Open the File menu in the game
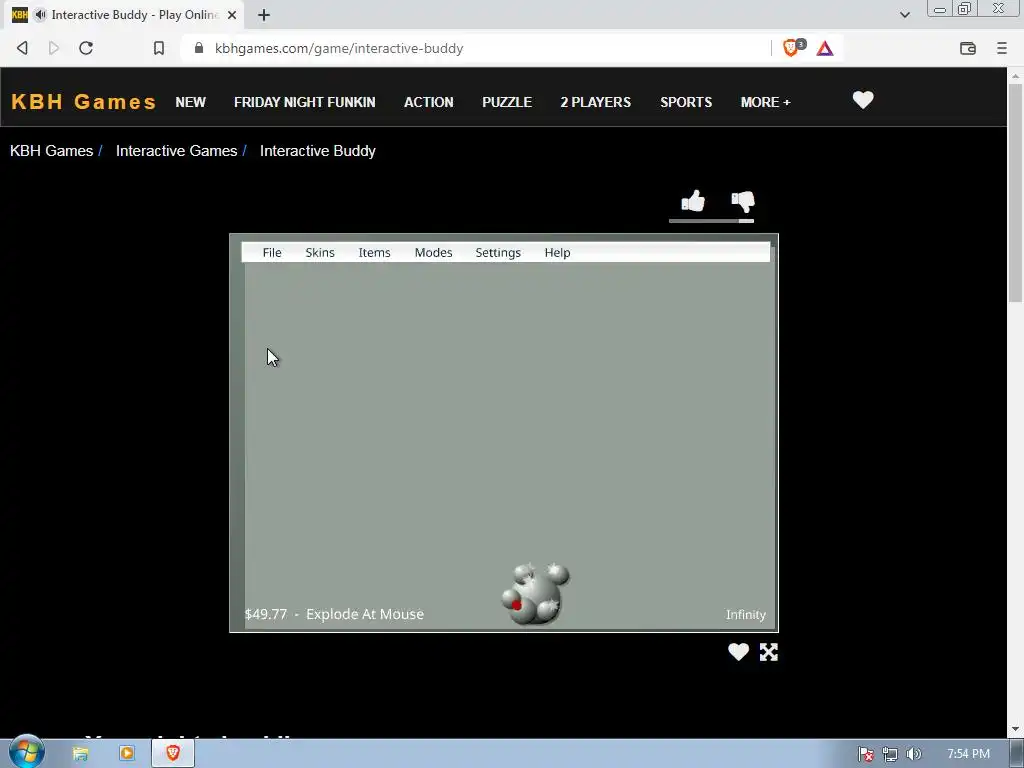Image resolution: width=1024 pixels, height=768 pixels. pos(272,253)
